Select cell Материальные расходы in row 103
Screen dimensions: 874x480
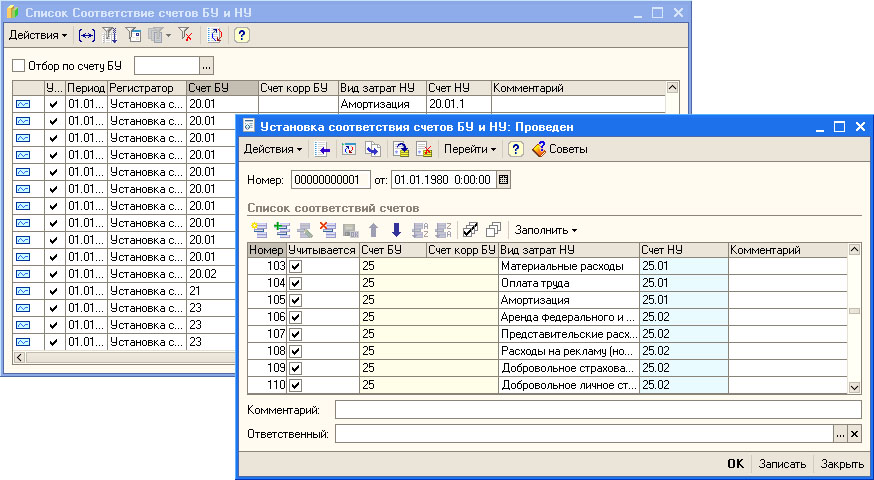coord(569,266)
